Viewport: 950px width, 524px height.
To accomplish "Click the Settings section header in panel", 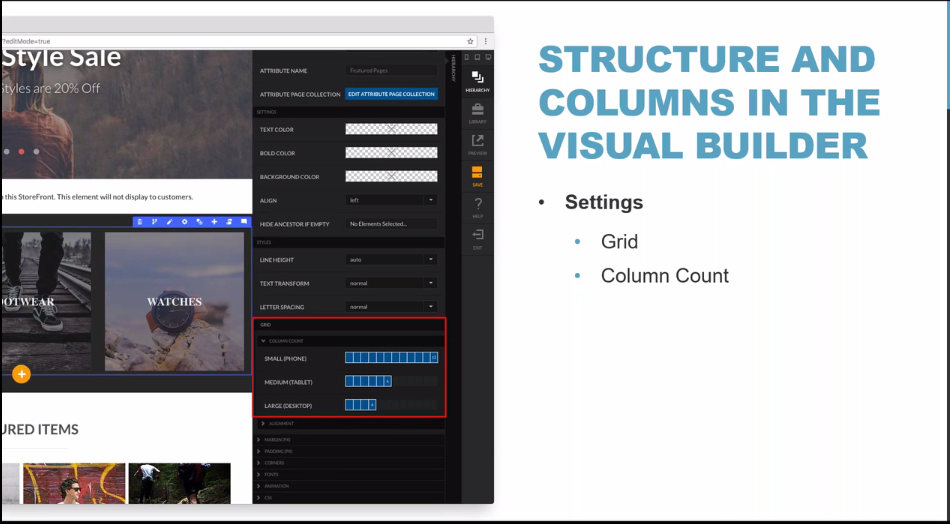I will click(x=350, y=112).
